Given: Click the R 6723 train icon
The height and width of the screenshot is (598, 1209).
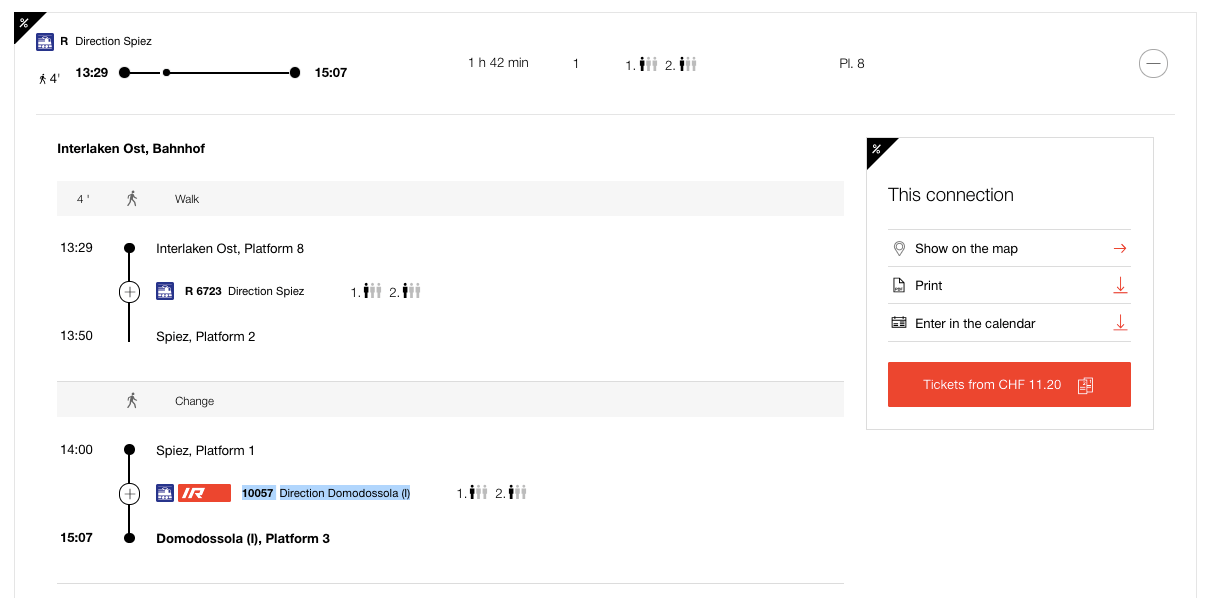Looking at the screenshot, I should point(165,292).
